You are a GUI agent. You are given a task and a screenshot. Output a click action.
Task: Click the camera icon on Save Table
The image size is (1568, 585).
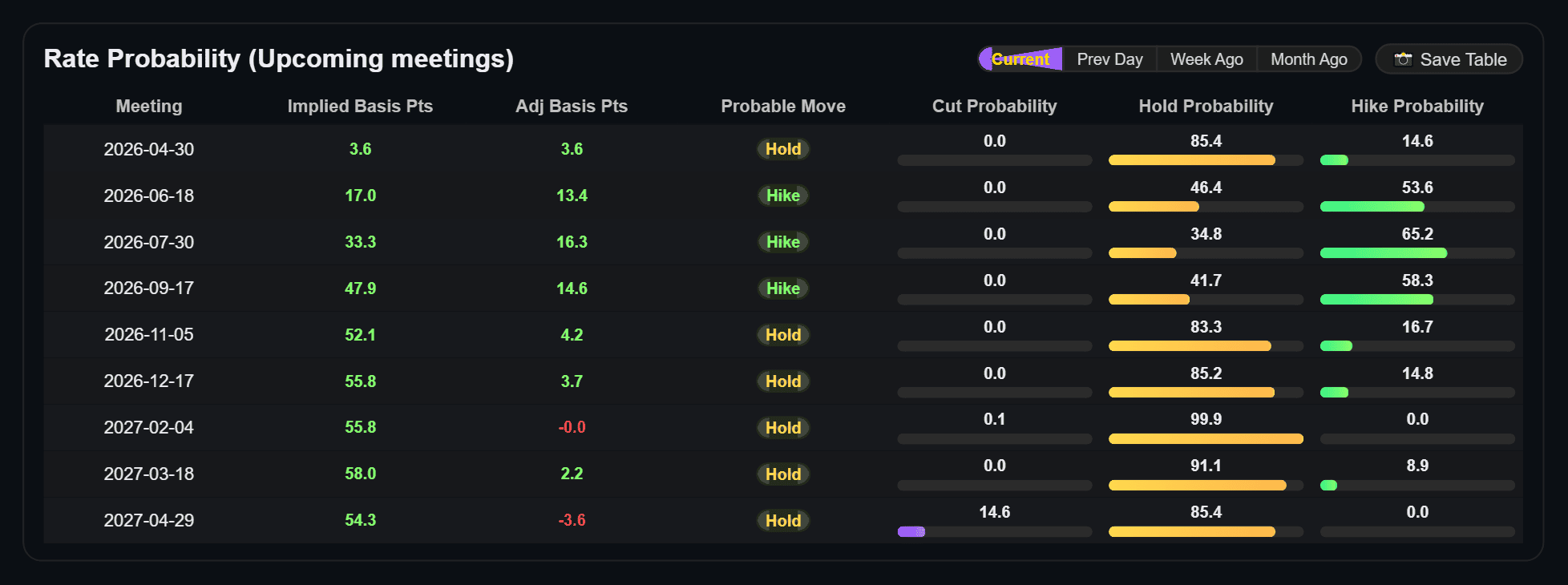[1404, 58]
